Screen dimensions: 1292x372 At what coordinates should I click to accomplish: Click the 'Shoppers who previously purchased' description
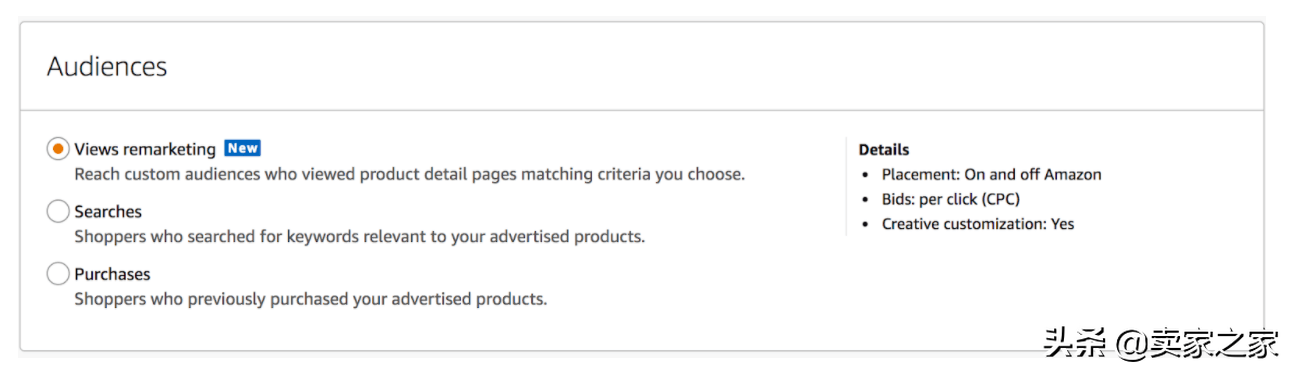[311, 299]
